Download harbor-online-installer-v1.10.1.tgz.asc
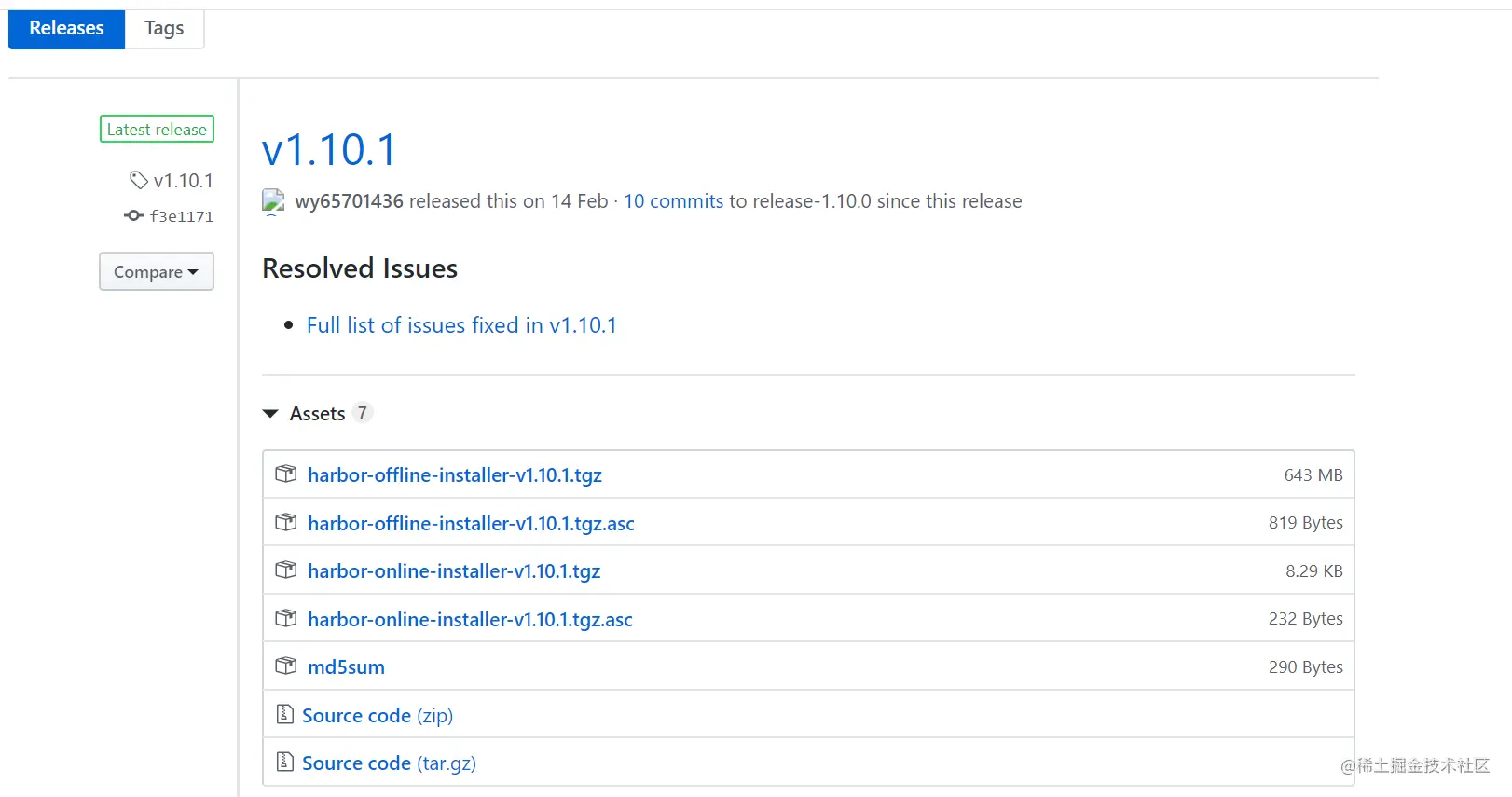This screenshot has height=797, width=1512. pyautogui.click(x=470, y=620)
